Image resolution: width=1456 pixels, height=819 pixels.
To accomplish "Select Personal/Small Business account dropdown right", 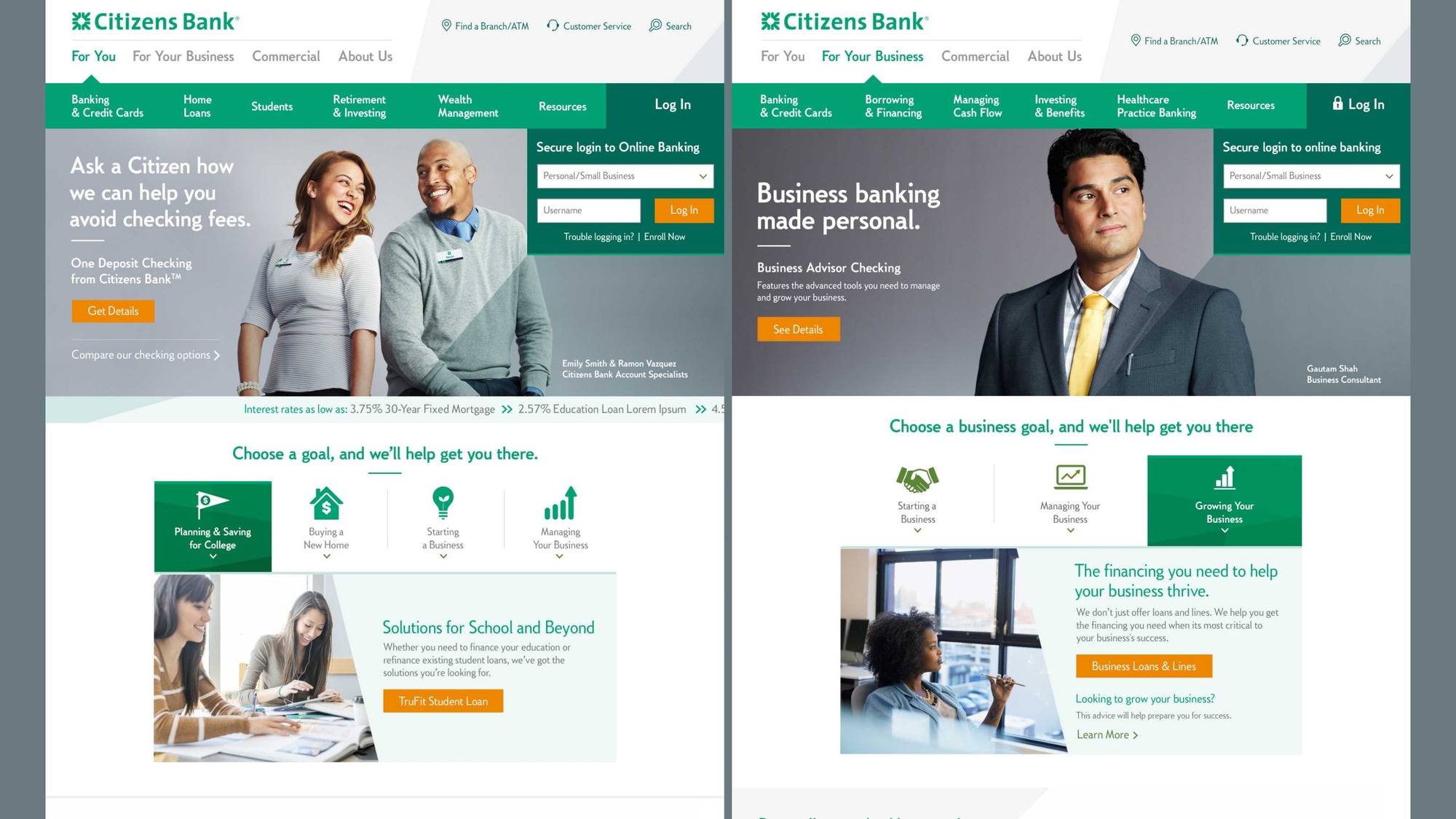I will tap(1310, 176).
